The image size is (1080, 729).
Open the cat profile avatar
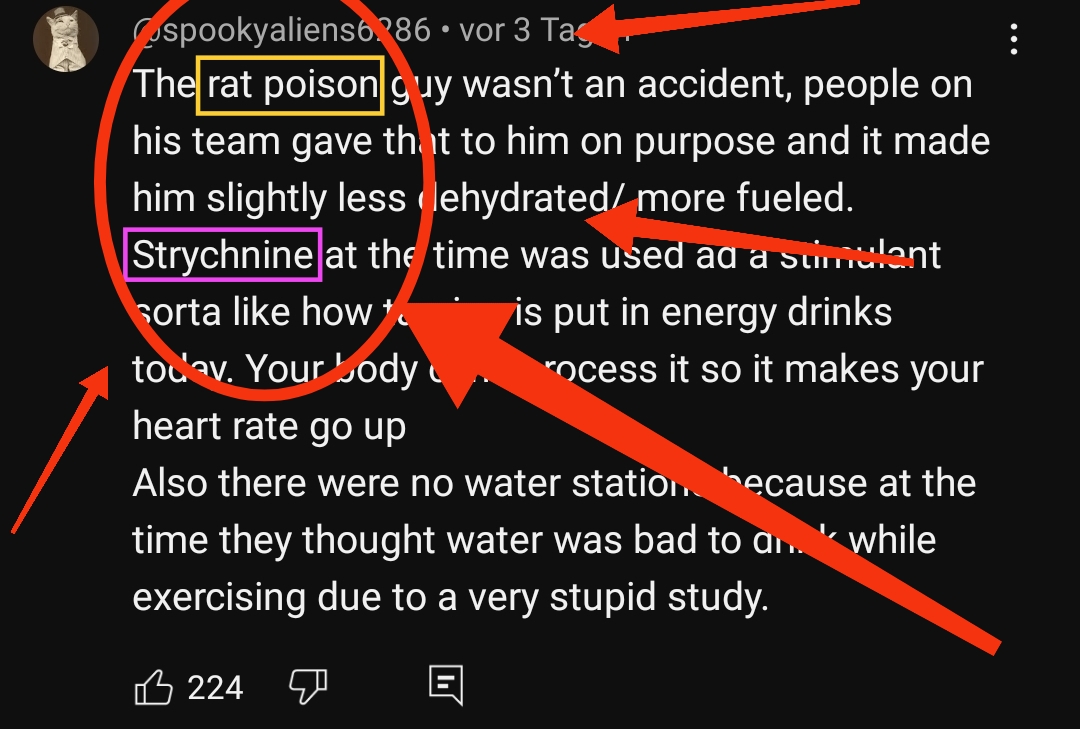tap(65, 39)
